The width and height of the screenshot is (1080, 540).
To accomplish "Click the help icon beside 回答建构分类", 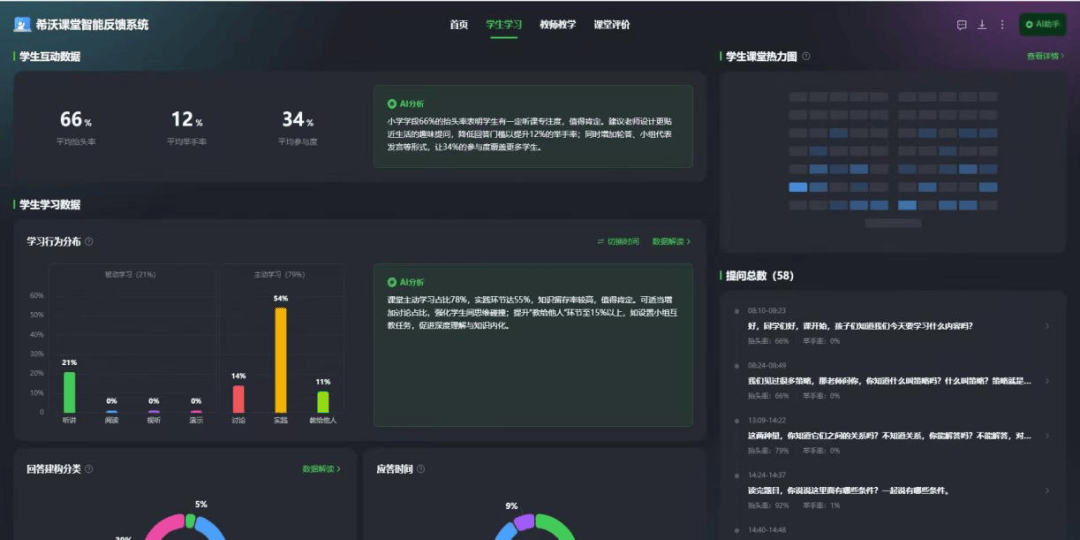I will pyautogui.click(x=89, y=469).
